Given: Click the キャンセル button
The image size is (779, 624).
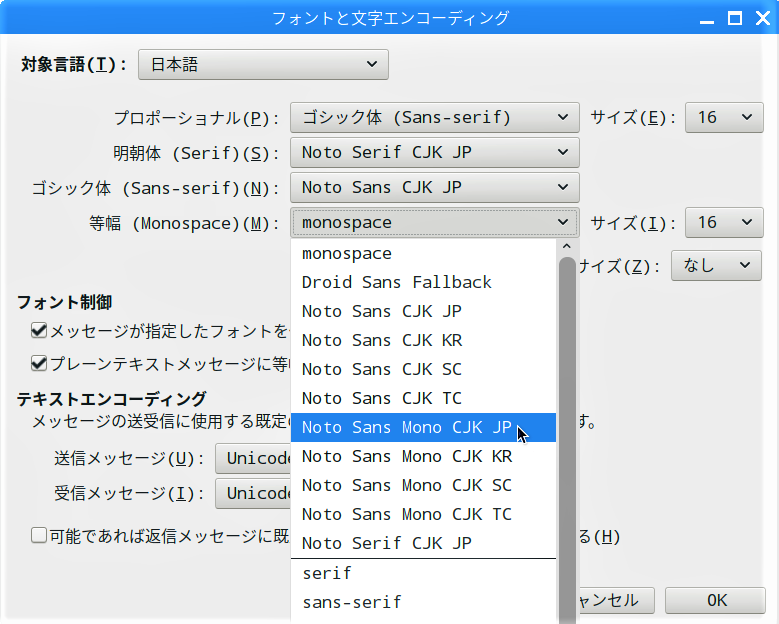Looking at the screenshot, I should pyautogui.click(x=615, y=601).
